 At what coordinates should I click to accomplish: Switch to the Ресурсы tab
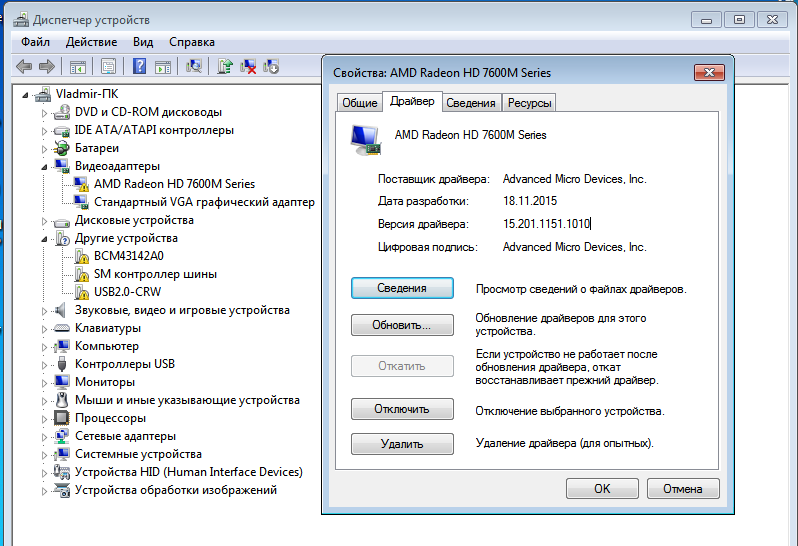529,103
